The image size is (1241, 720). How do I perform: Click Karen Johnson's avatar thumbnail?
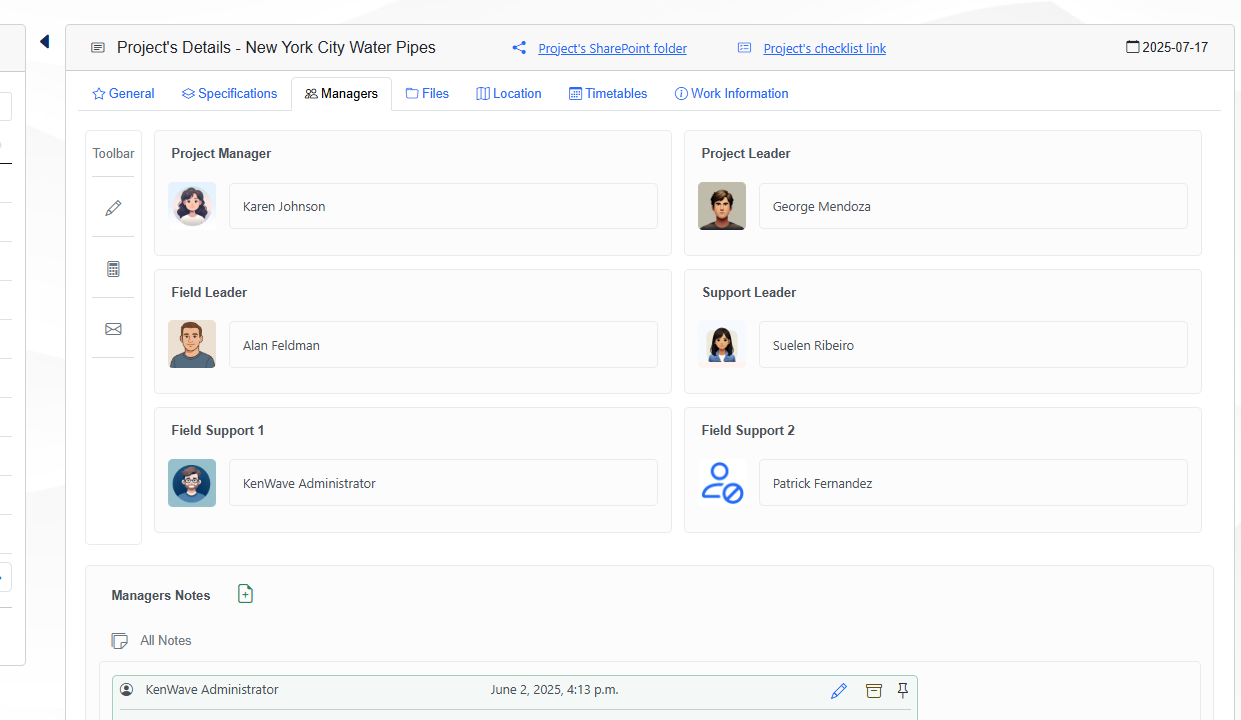click(x=192, y=206)
